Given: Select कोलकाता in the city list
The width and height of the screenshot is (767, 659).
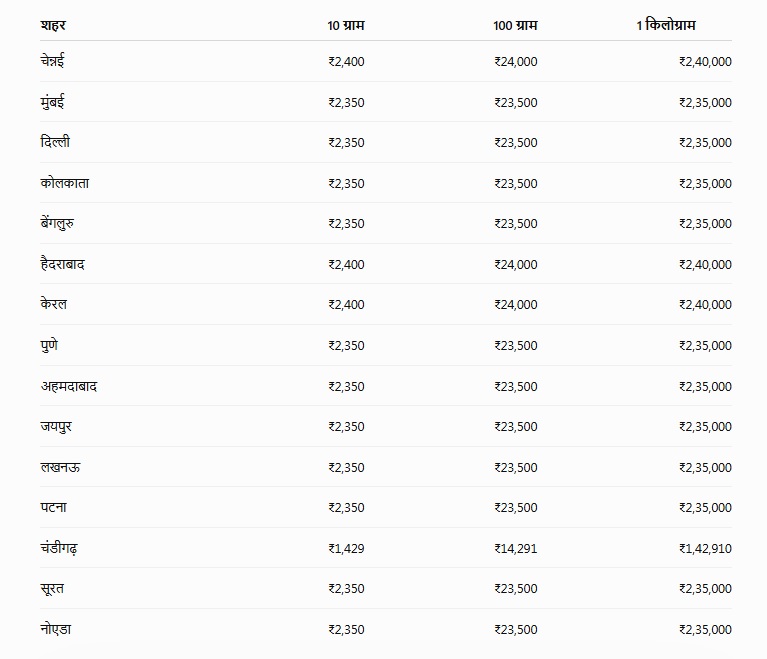Looking at the screenshot, I should click(65, 183).
